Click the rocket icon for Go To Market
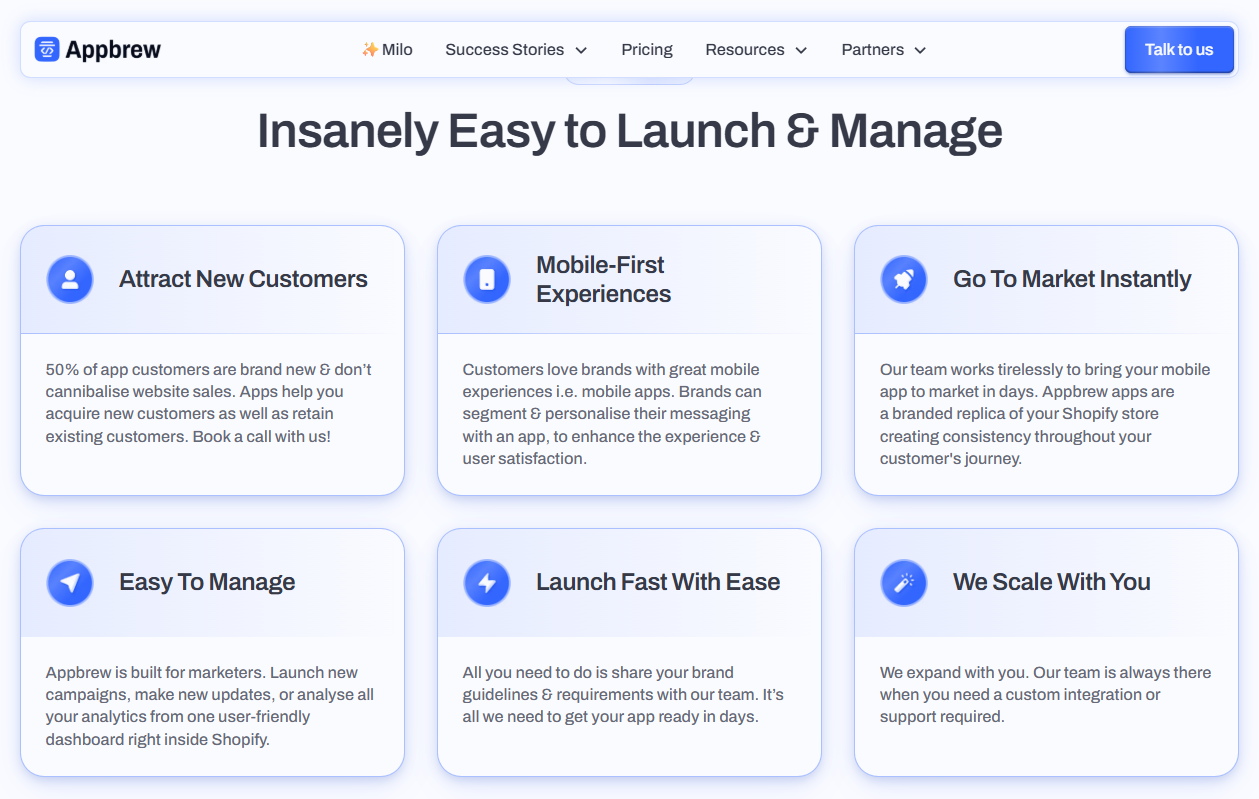The width and height of the screenshot is (1259, 799). [904, 279]
